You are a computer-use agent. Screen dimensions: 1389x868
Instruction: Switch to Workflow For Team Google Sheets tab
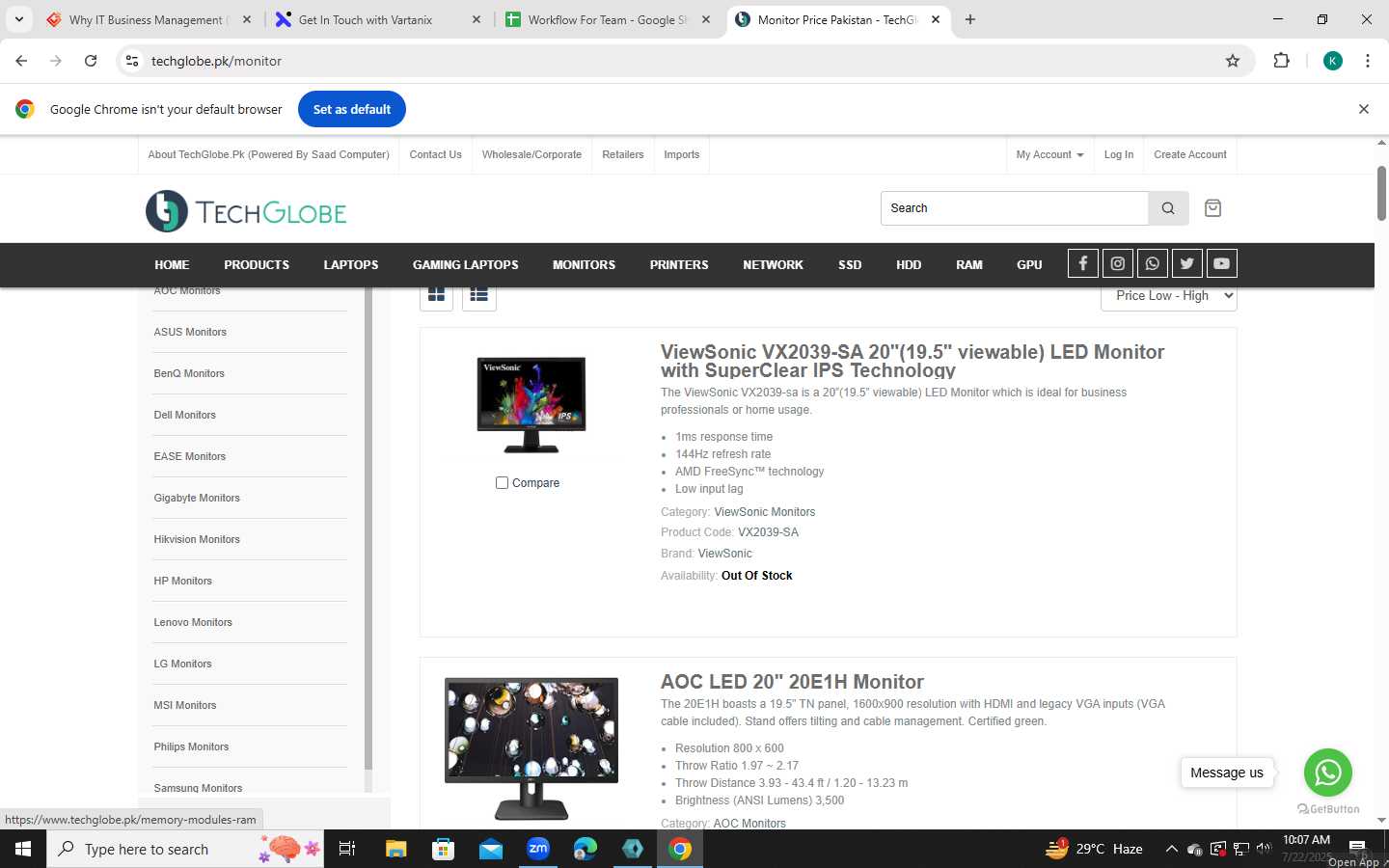pyautogui.click(x=608, y=19)
